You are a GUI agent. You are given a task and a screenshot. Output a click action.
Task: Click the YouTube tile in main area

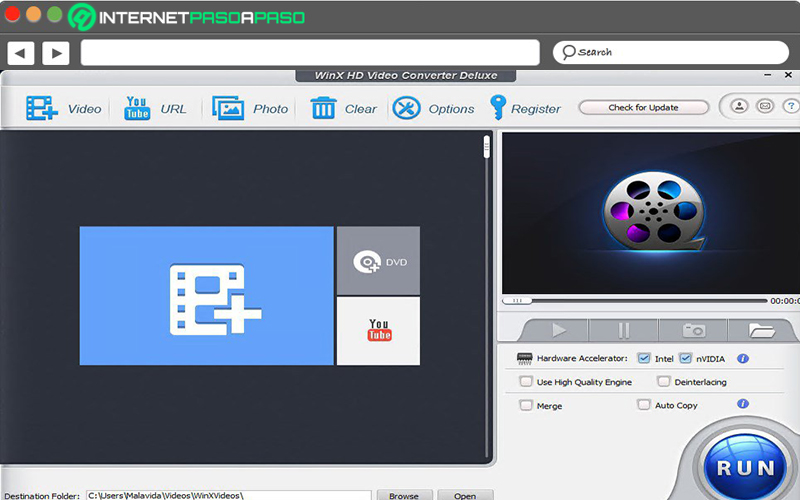379,331
